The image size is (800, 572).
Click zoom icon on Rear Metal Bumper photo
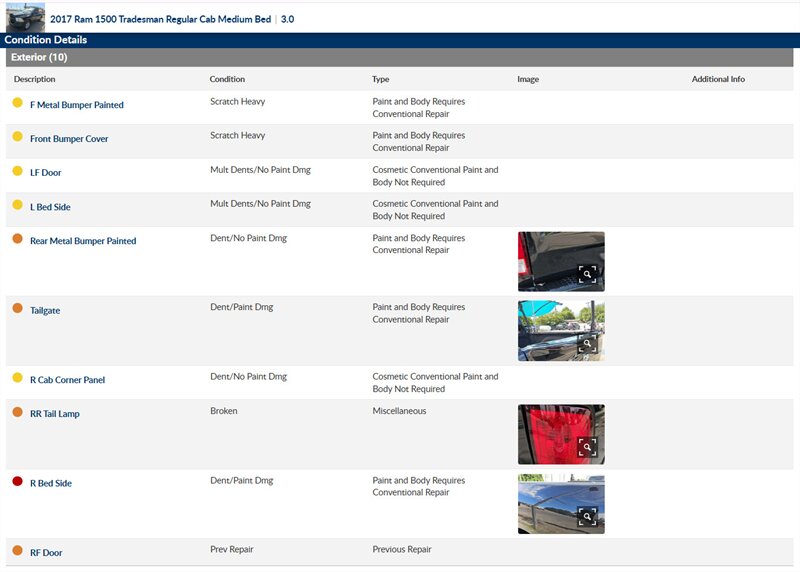[587, 274]
